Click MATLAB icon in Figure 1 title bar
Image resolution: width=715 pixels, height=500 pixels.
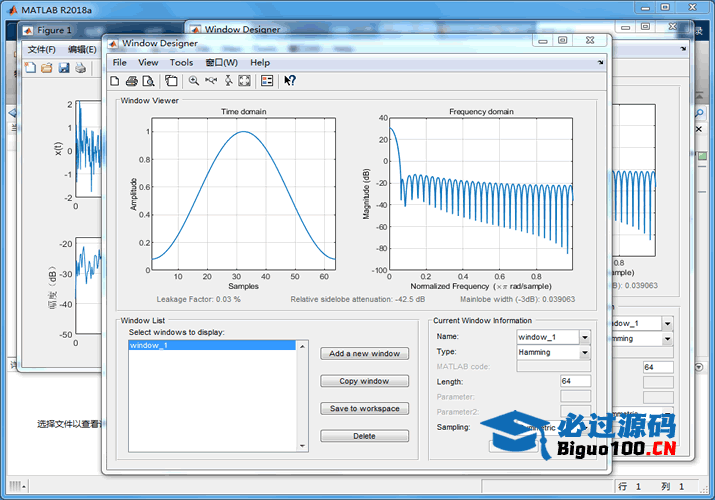pos(28,31)
